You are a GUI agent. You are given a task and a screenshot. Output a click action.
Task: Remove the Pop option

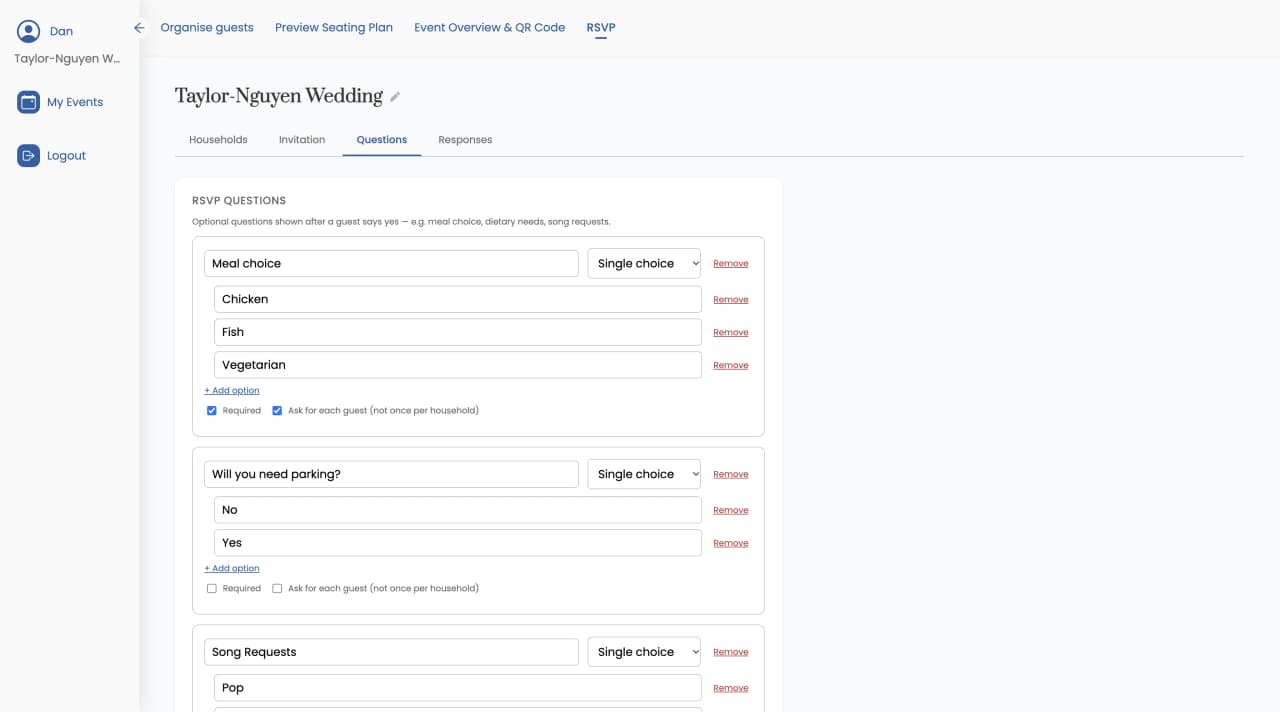pyautogui.click(x=730, y=689)
